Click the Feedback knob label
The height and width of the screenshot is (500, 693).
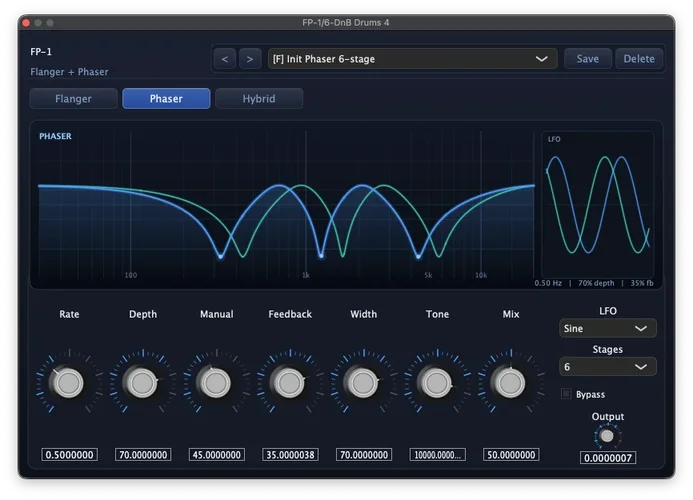coord(290,314)
